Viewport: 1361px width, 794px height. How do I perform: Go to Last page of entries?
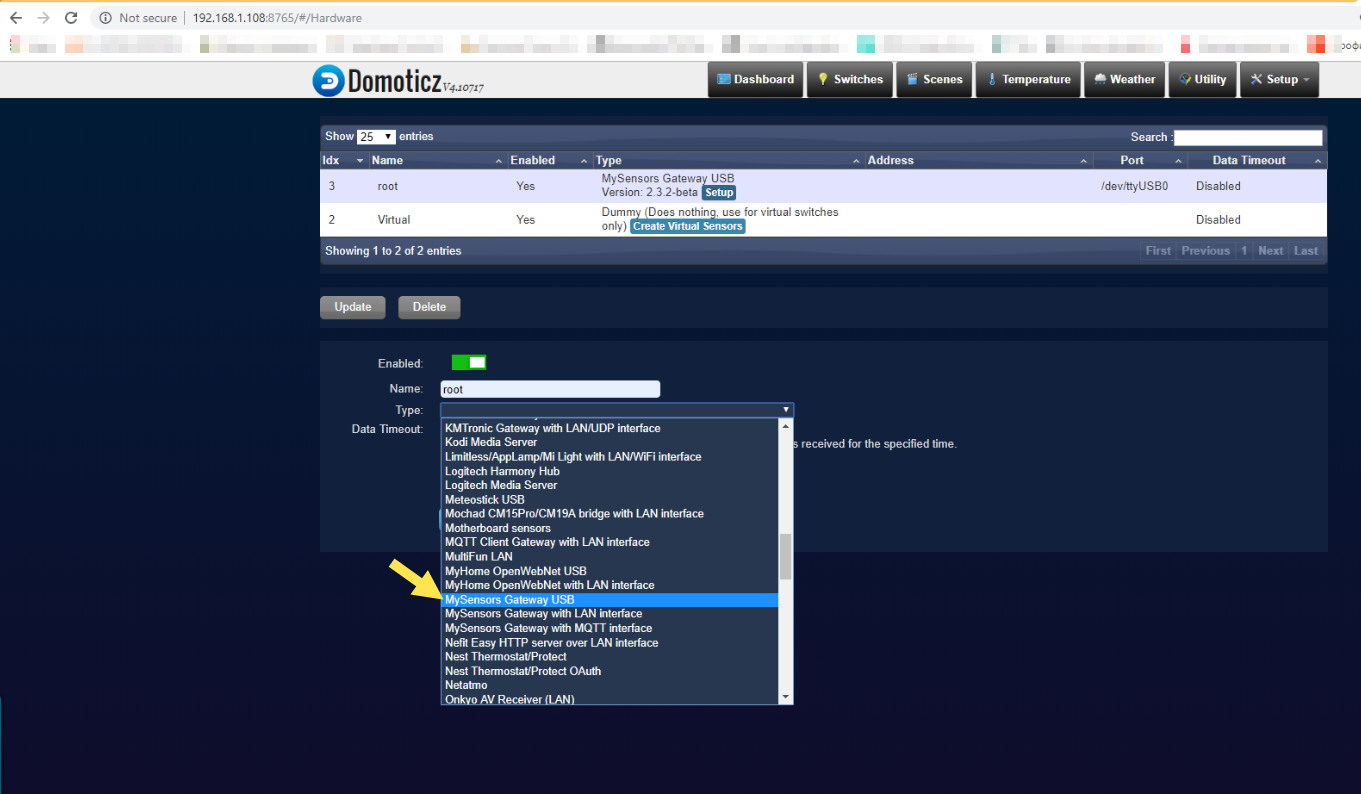pyautogui.click(x=1306, y=251)
